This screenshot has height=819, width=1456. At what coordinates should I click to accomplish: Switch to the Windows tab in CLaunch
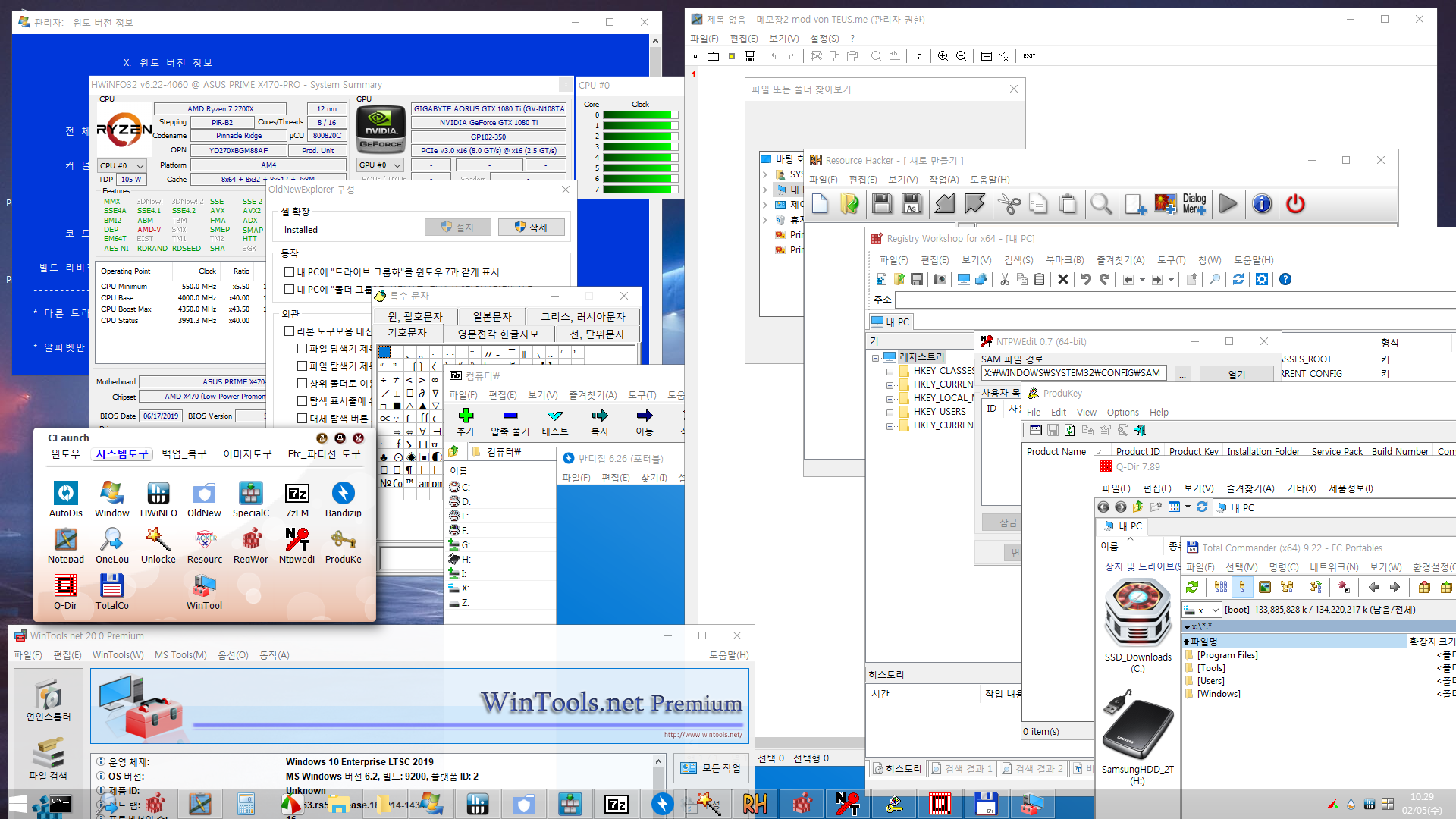65,453
